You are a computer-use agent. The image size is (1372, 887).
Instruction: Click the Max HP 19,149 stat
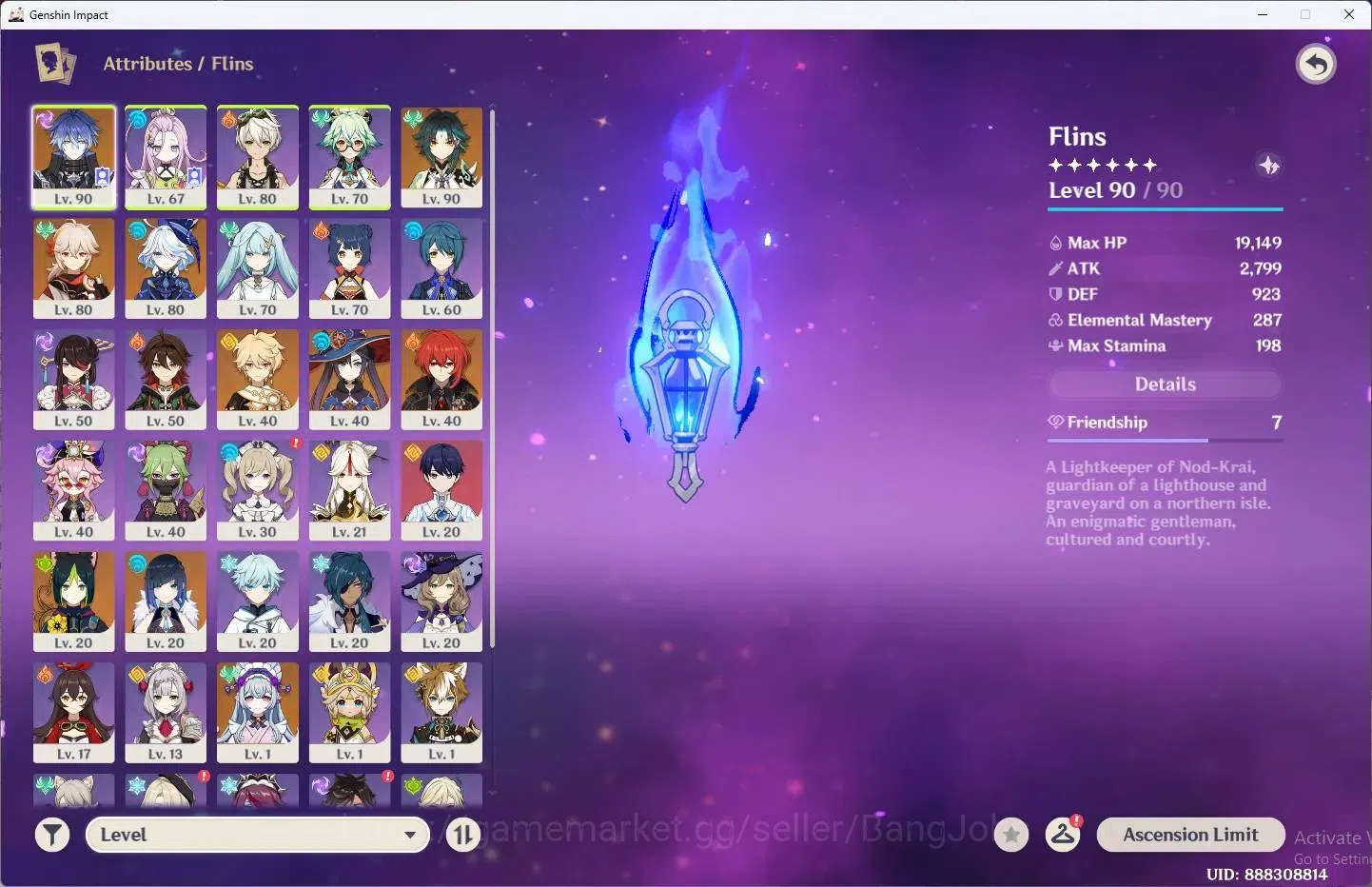(x=1165, y=243)
